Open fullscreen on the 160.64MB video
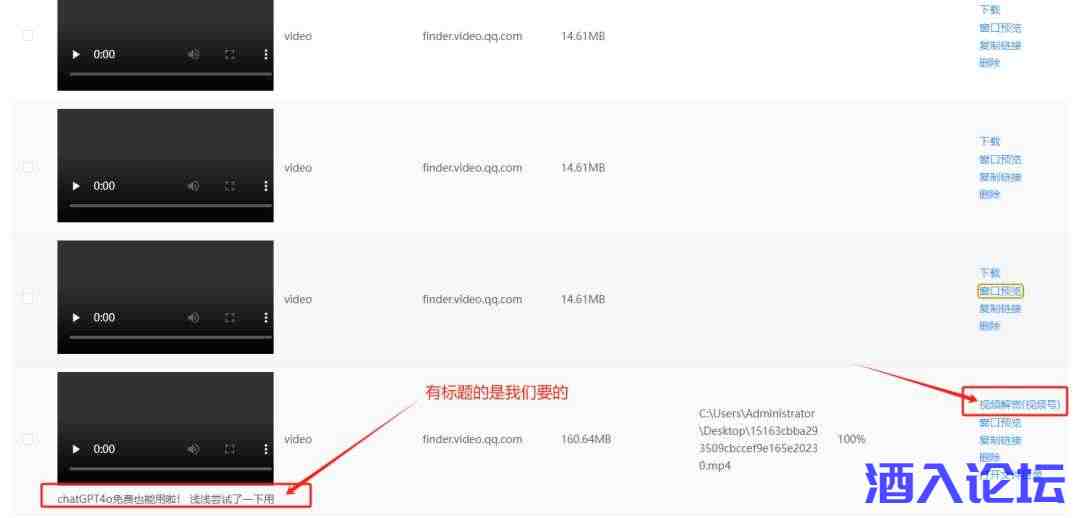Image resolution: width=1080 pixels, height=518 pixels. tap(230, 449)
